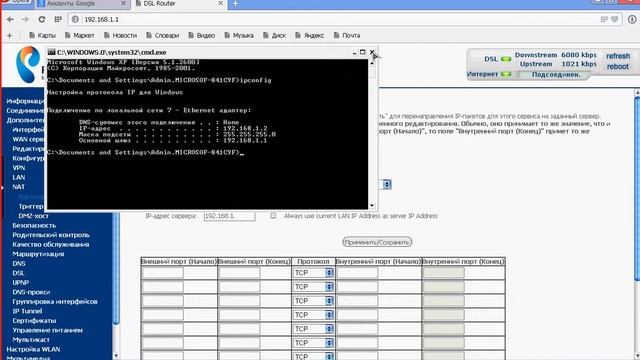Open Настройка WLAN in the sidebar
The image size is (640, 360).
[33, 349]
